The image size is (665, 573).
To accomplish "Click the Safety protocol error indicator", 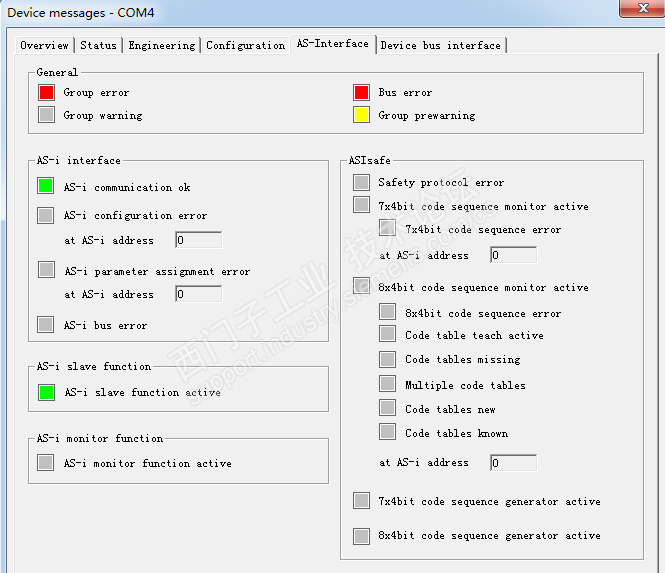I will point(361,182).
